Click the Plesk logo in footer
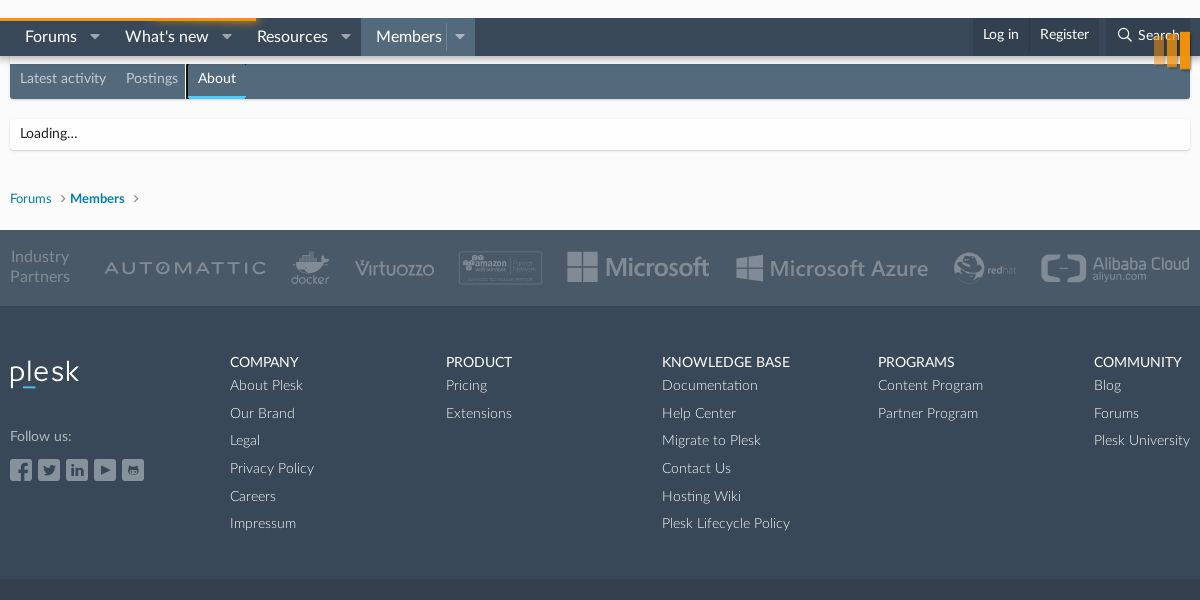 [x=45, y=374]
